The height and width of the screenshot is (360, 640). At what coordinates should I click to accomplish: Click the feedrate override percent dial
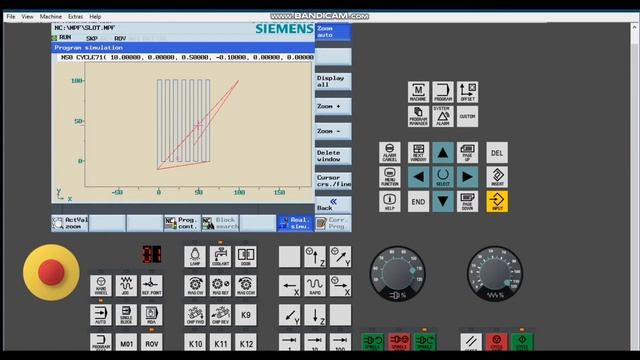pos(495,273)
